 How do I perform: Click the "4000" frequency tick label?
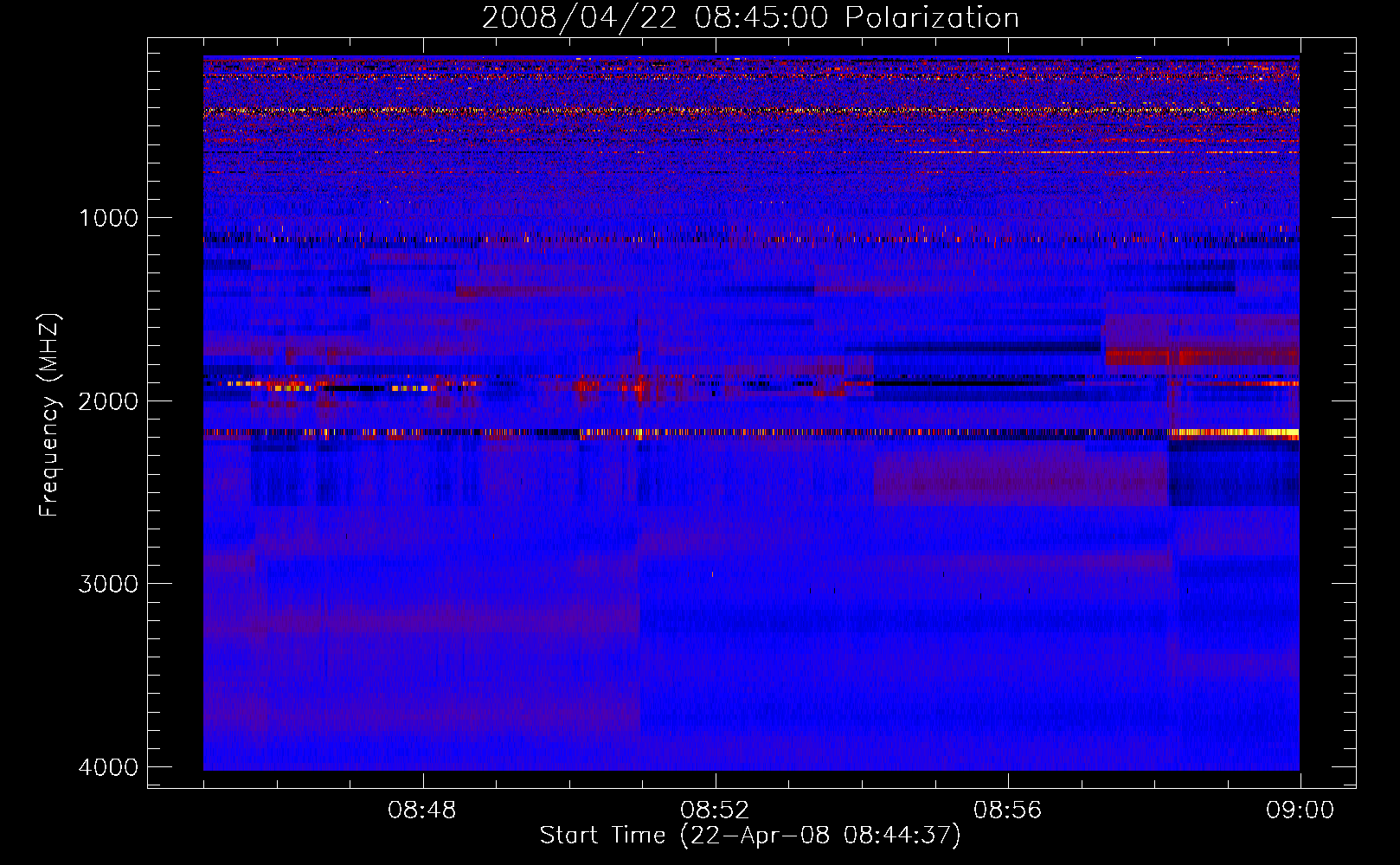108,767
